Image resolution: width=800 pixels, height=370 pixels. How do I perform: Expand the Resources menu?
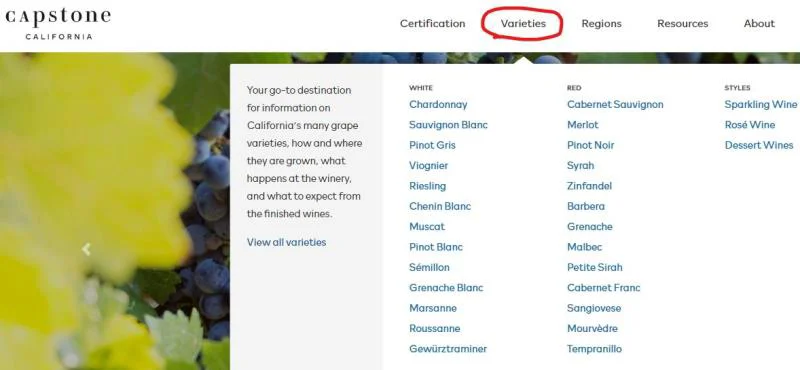click(683, 23)
